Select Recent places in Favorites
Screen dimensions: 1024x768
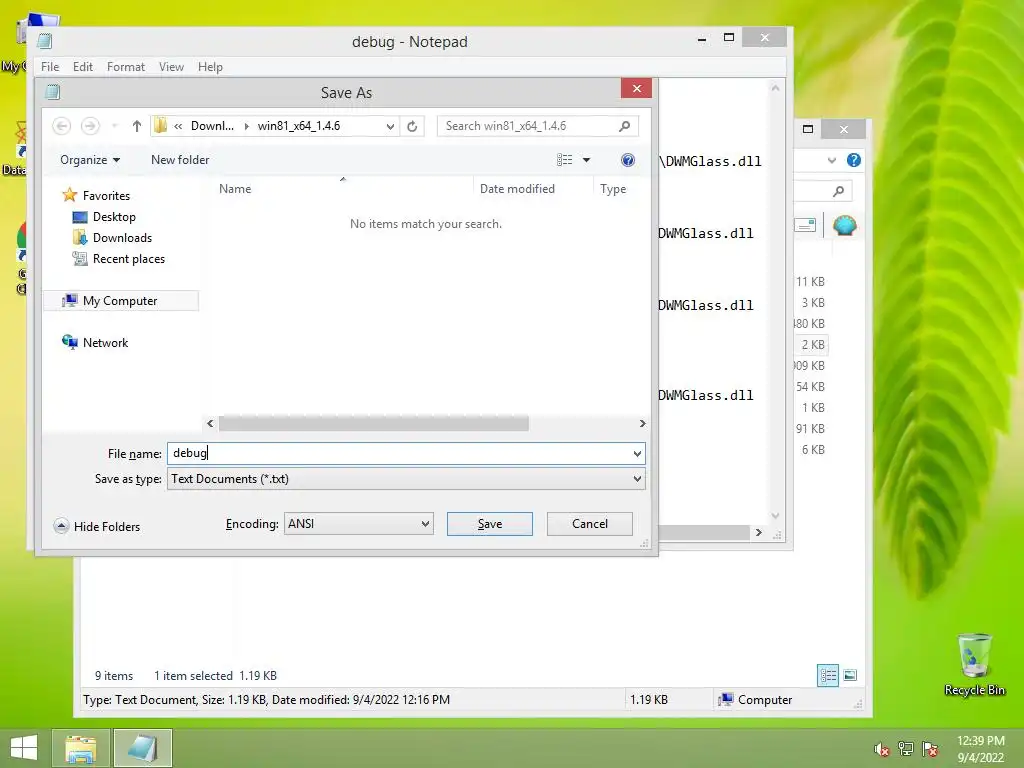pos(119,259)
